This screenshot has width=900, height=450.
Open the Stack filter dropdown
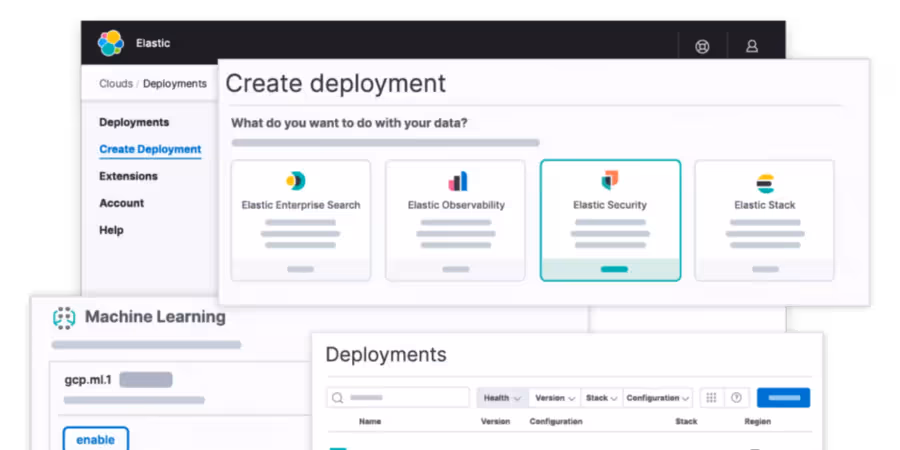coord(602,398)
